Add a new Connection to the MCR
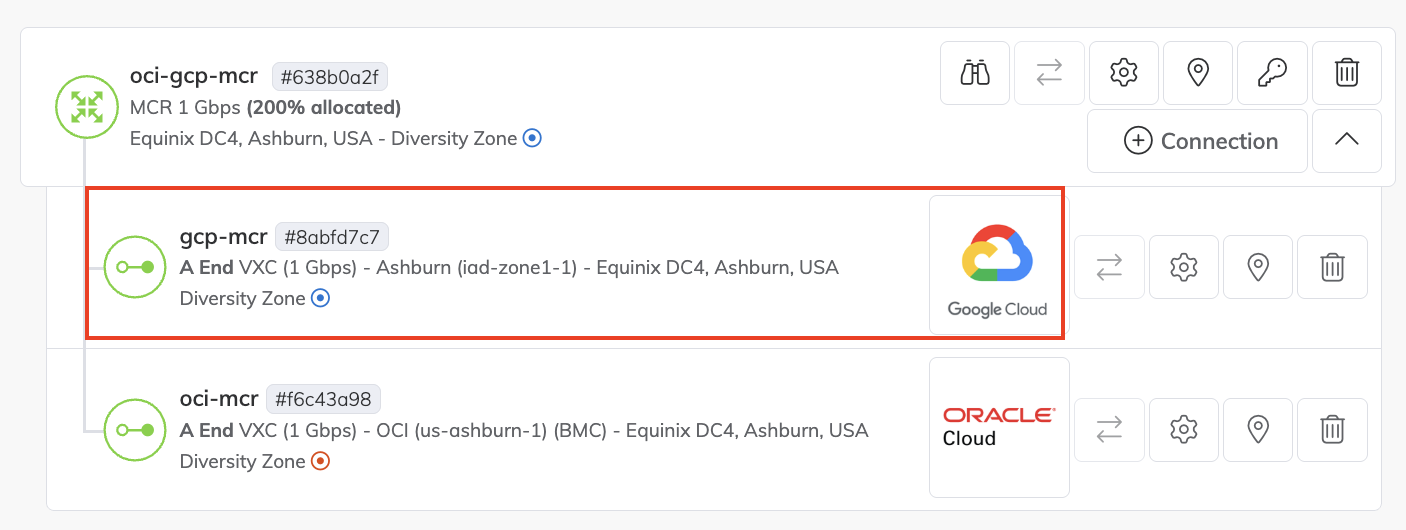The width and height of the screenshot is (1406, 530). (x=1198, y=141)
